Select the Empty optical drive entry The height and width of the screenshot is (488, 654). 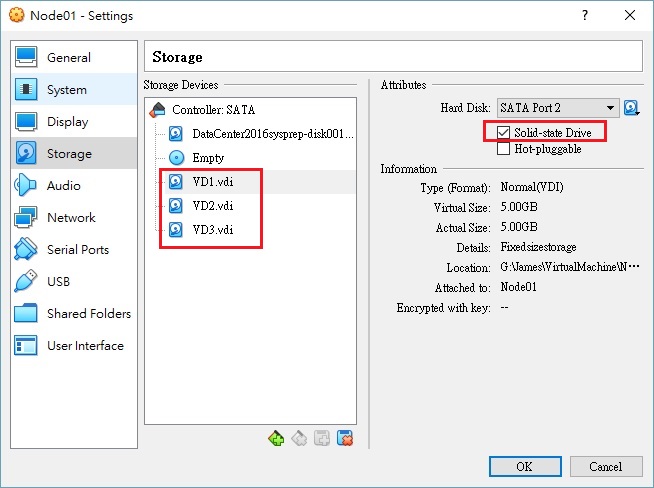click(x=207, y=158)
